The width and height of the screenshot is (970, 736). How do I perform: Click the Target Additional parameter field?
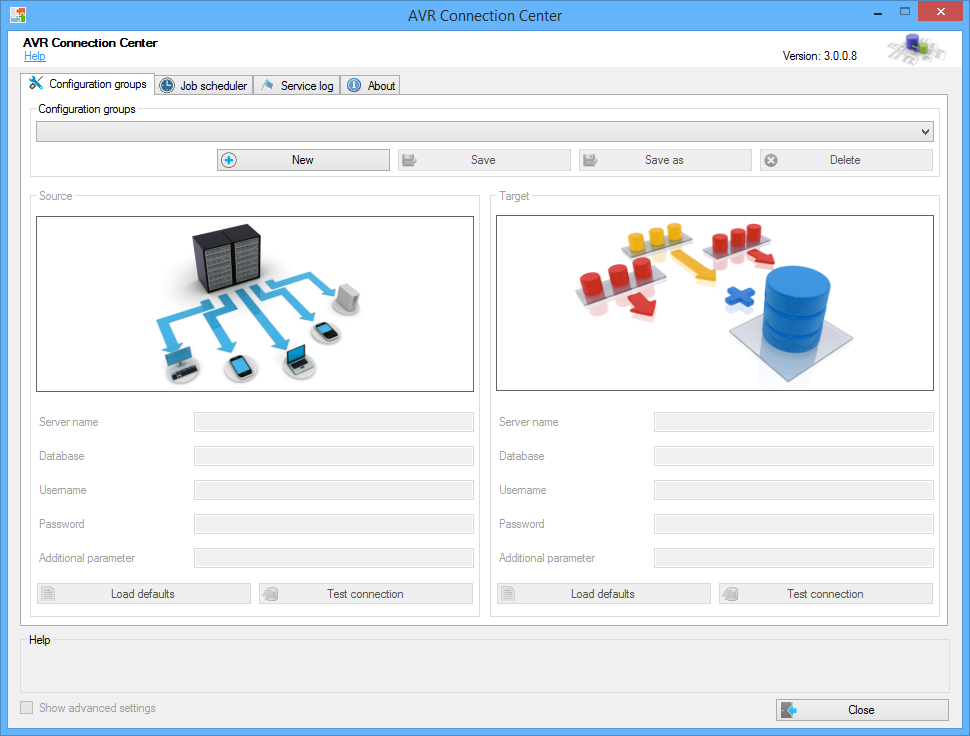tap(794, 558)
